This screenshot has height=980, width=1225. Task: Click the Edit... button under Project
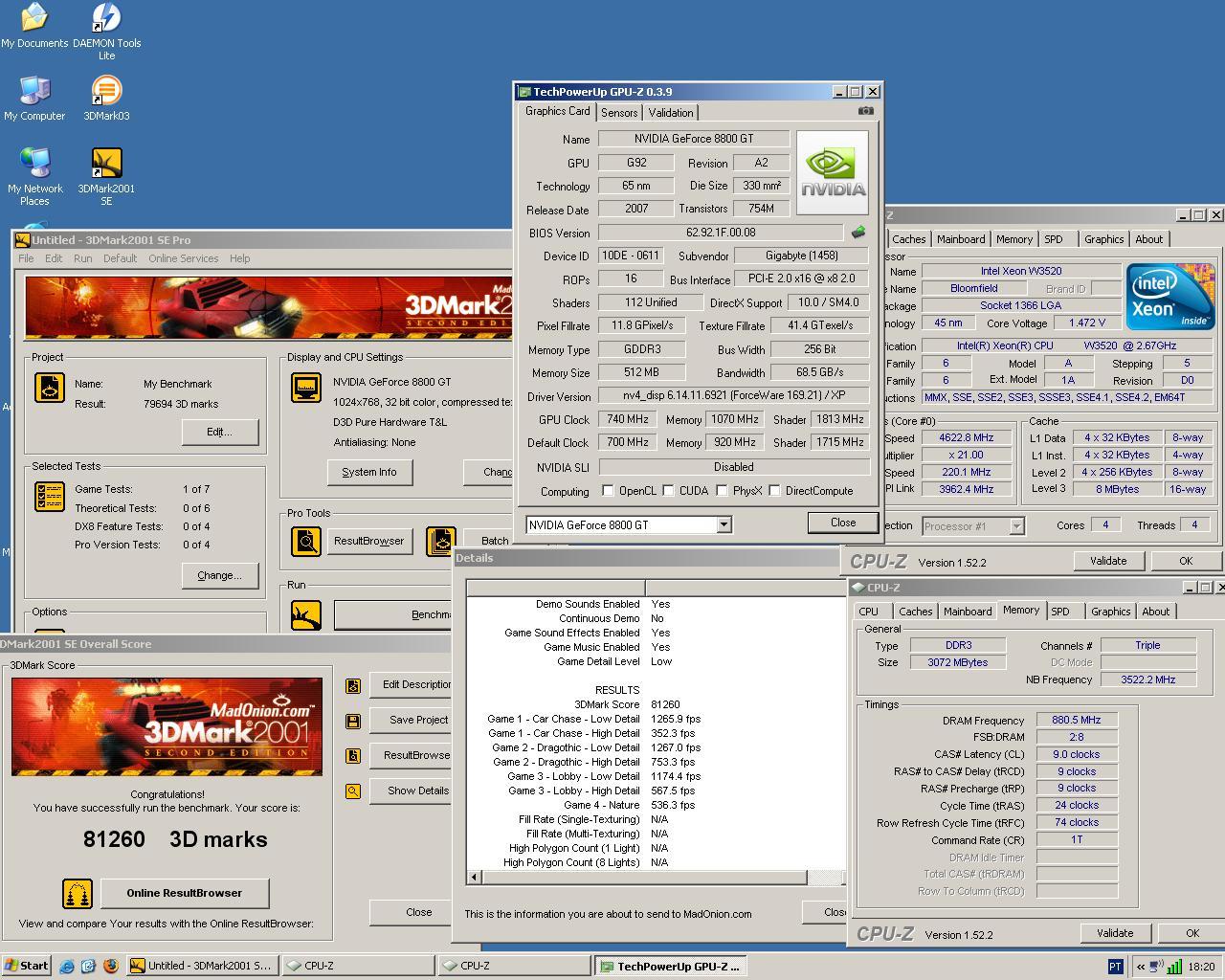pyautogui.click(x=219, y=432)
